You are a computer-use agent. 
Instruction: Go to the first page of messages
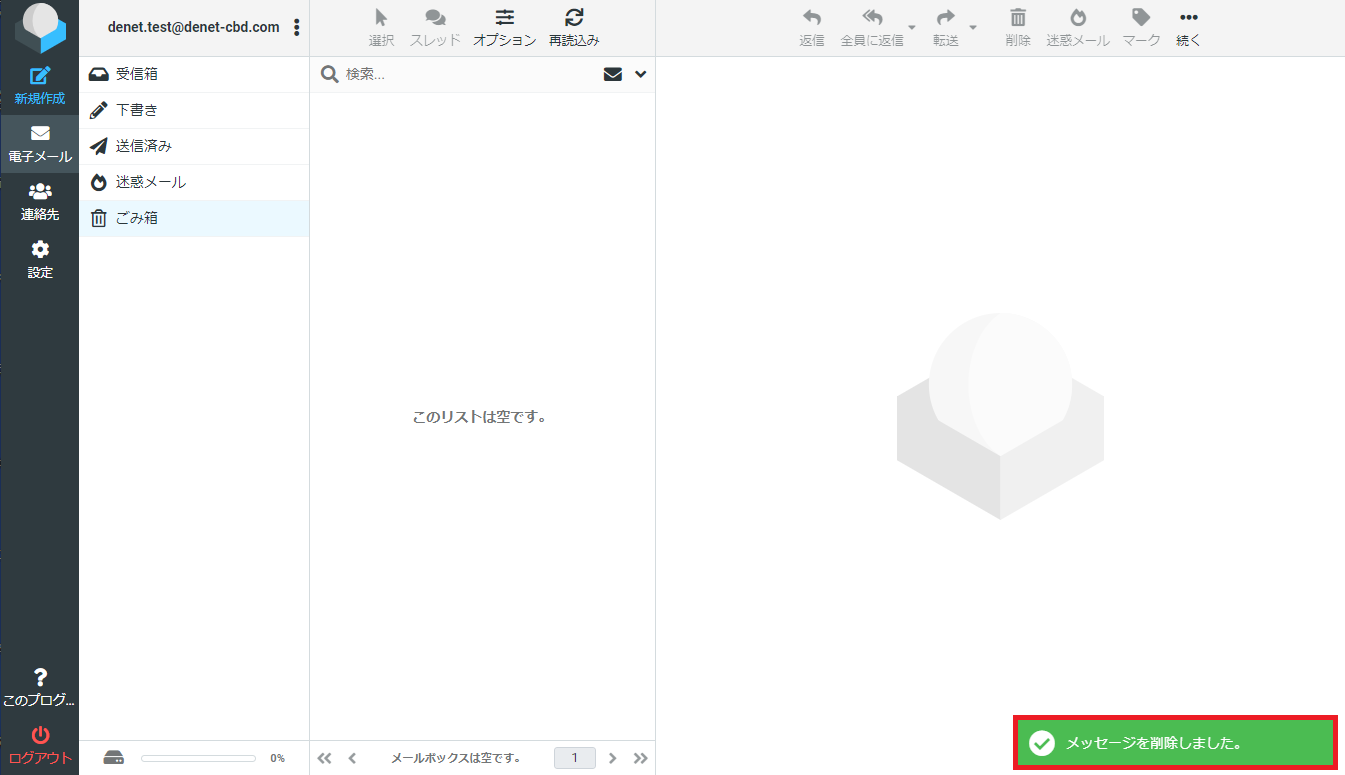[x=324, y=758]
